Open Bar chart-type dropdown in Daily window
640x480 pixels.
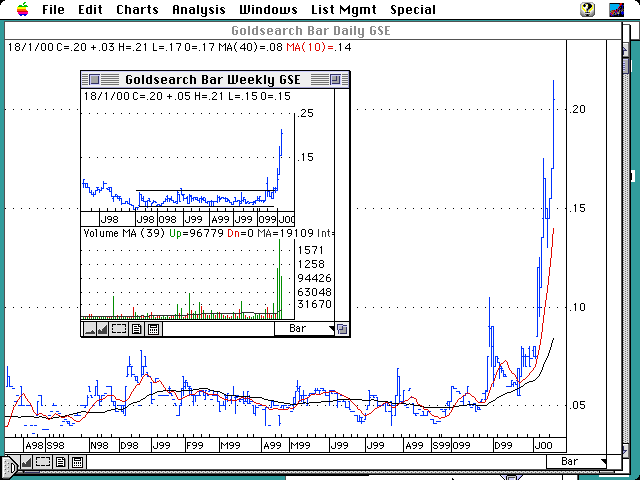pos(576,462)
